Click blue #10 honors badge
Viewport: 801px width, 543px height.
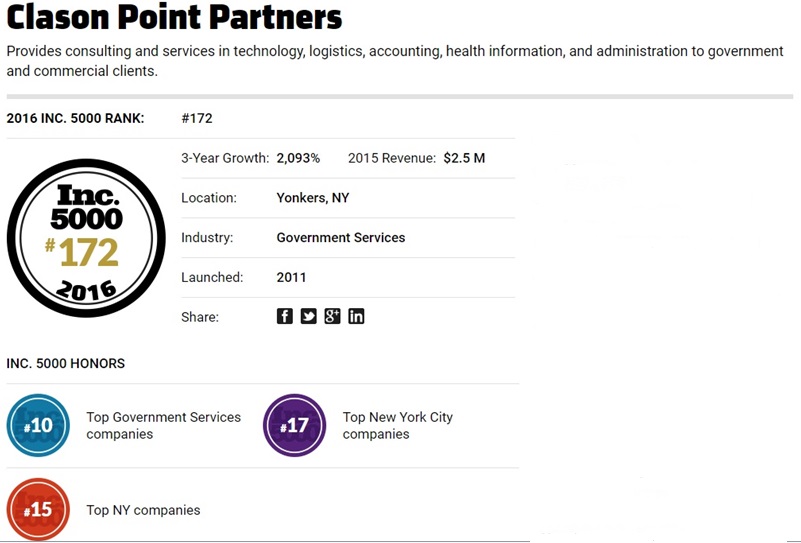[x=38, y=426]
